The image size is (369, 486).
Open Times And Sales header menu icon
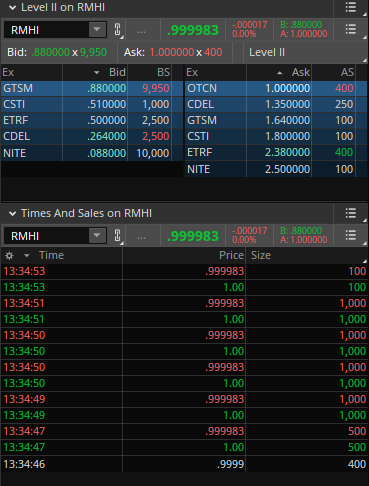tap(351, 213)
